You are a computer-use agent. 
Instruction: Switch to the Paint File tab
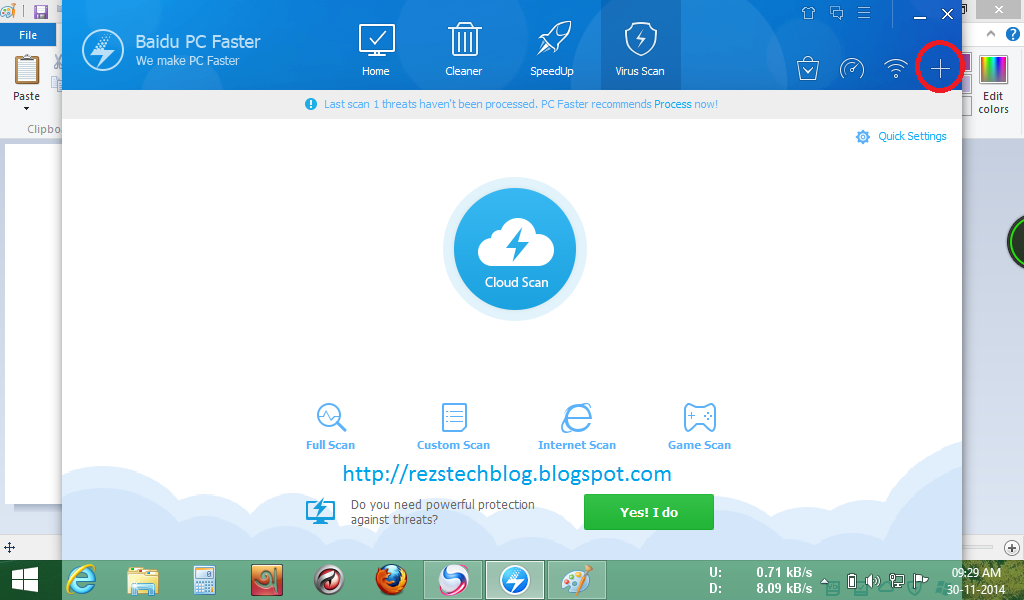pos(28,33)
